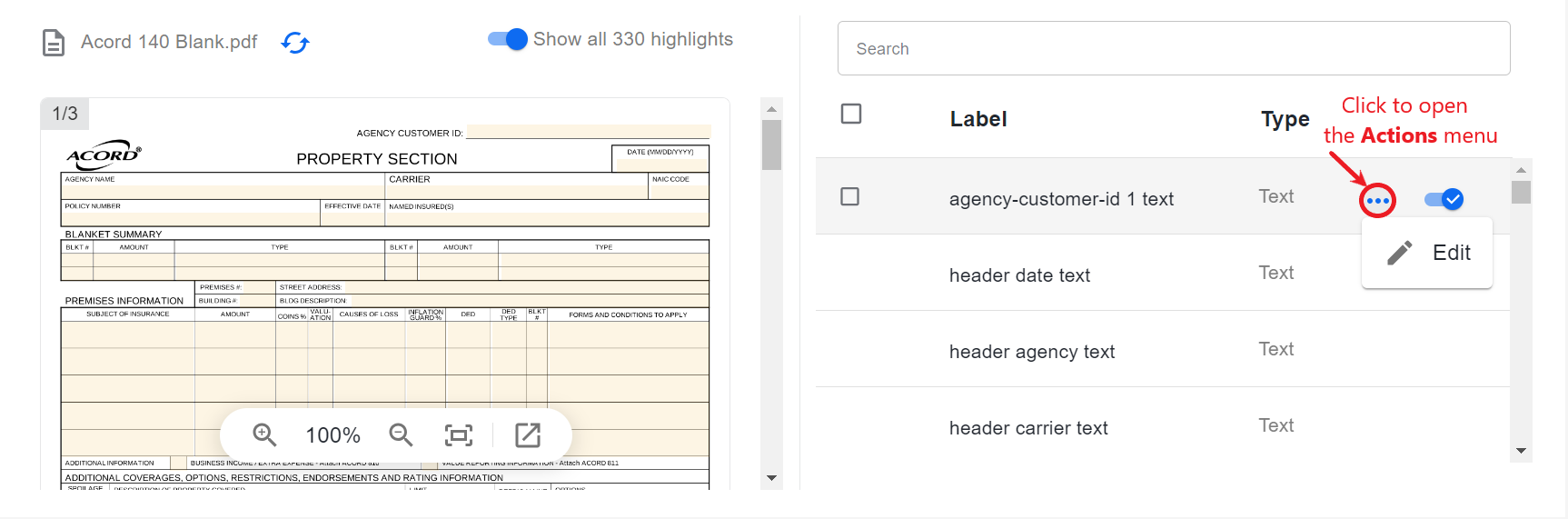
Task: Click into the Search field
Action: (1174, 49)
